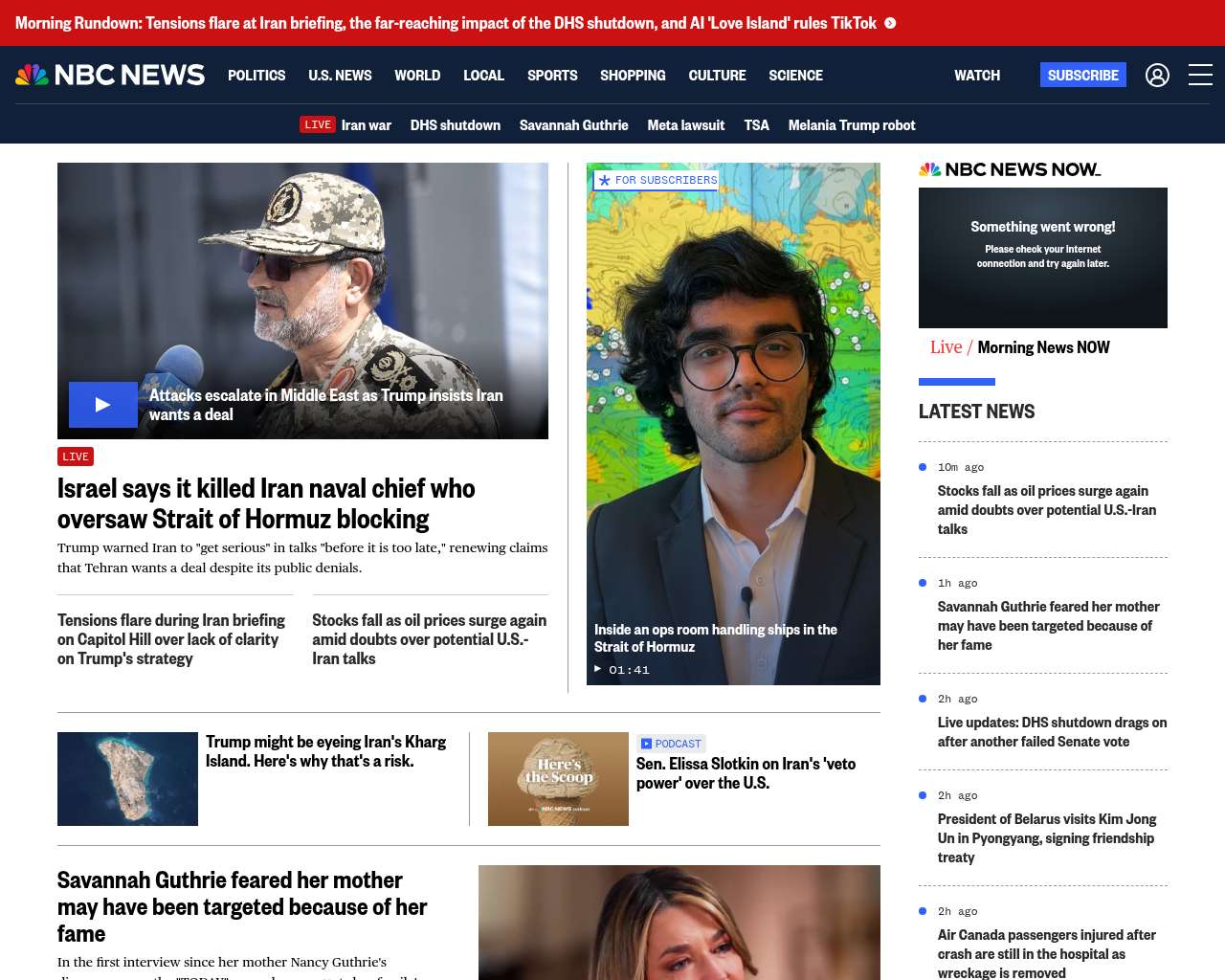The height and width of the screenshot is (980, 1225).
Task: Open the Politics section
Action: point(256,75)
